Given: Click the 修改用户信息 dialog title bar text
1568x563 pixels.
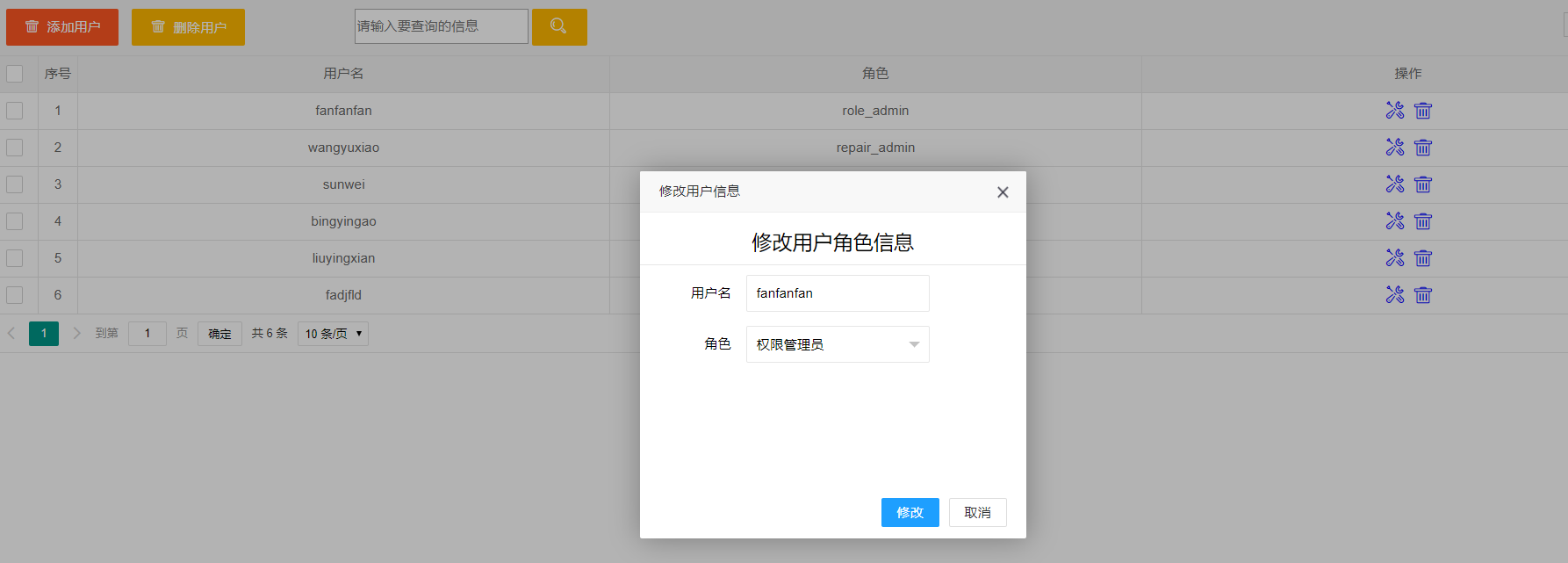Looking at the screenshot, I should coord(700,191).
